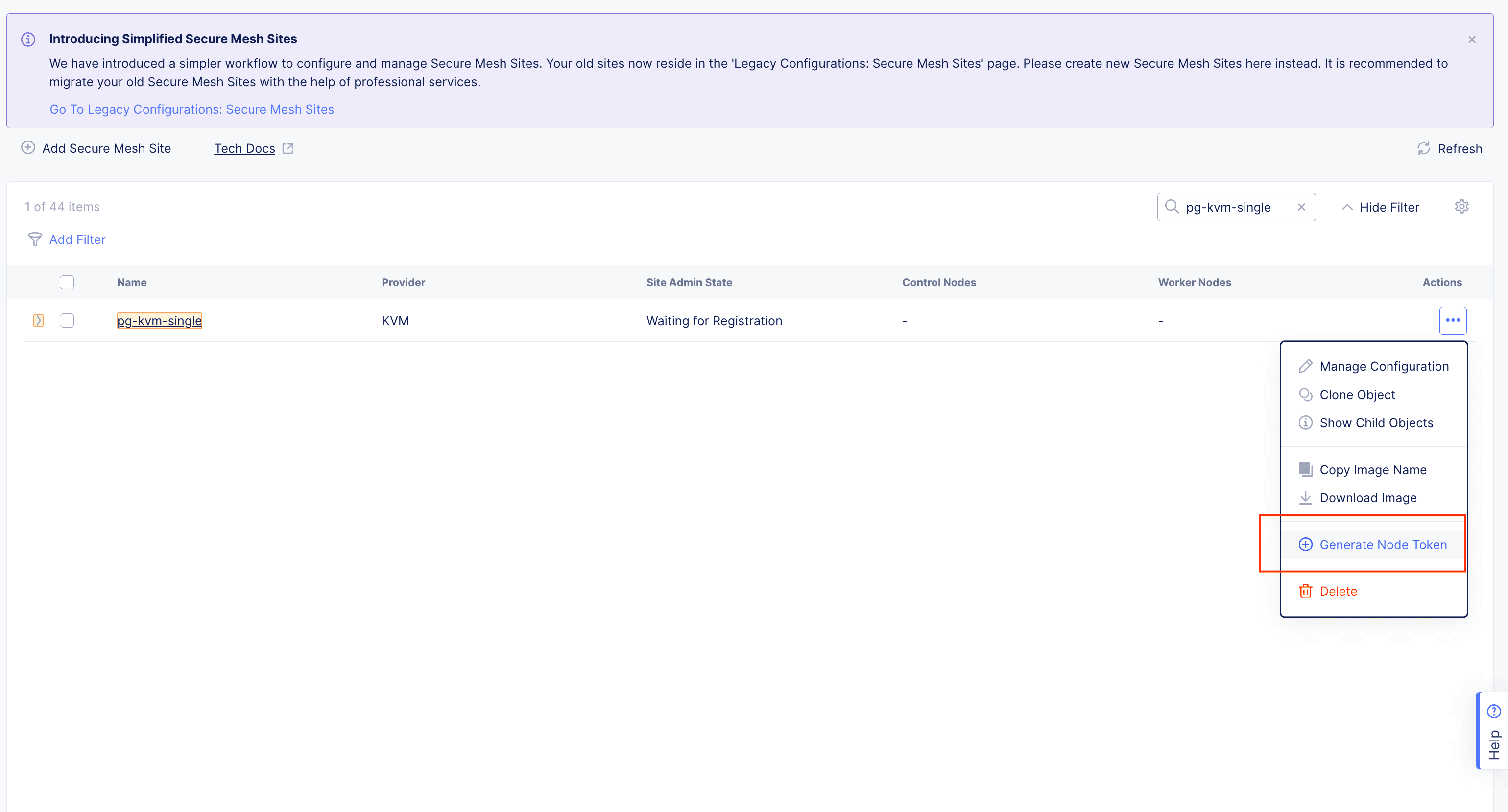Screen dimensions: 1508x812
Task: Click the plus icon for Add Secure Mesh Site
Action: pos(28,147)
